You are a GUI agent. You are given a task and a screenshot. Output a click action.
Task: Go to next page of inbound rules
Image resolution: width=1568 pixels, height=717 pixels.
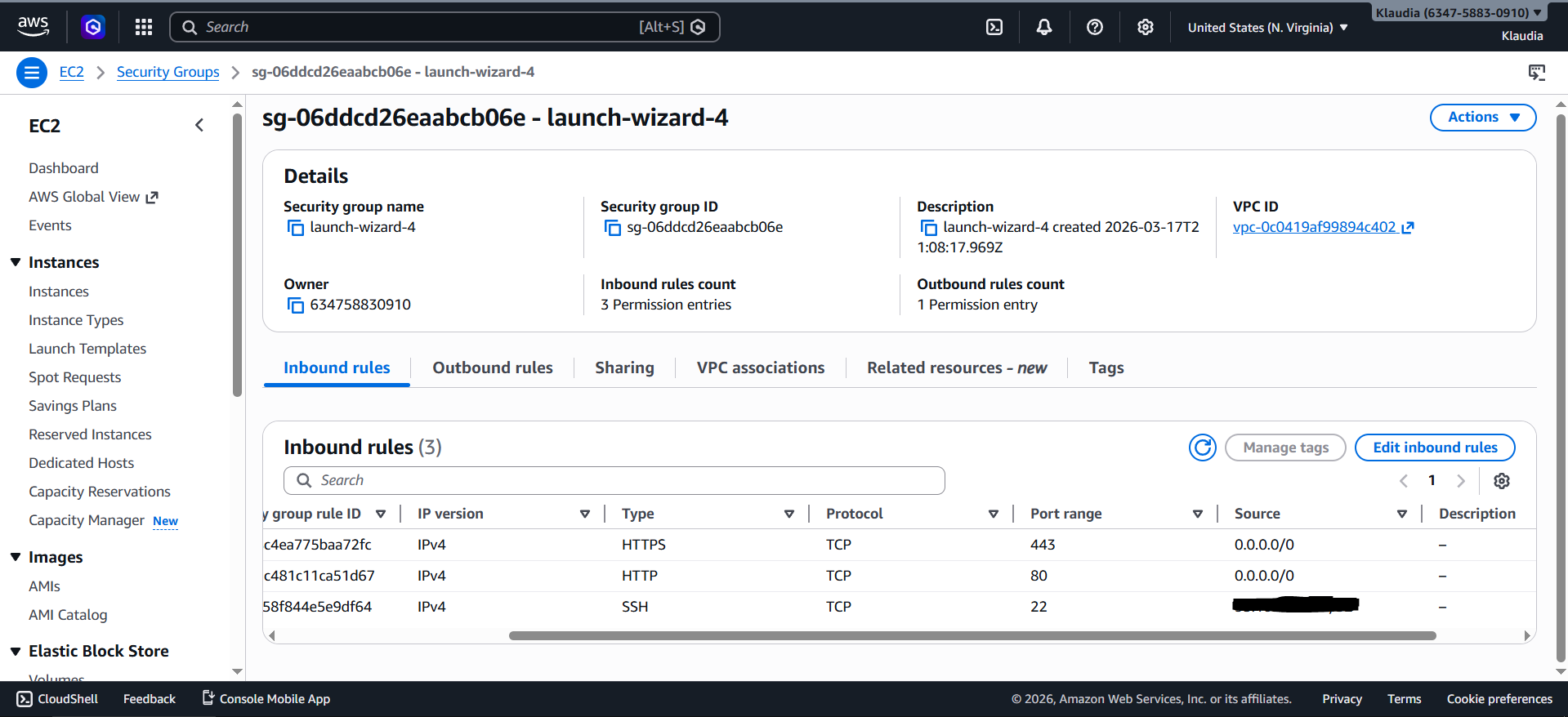click(x=1461, y=481)
